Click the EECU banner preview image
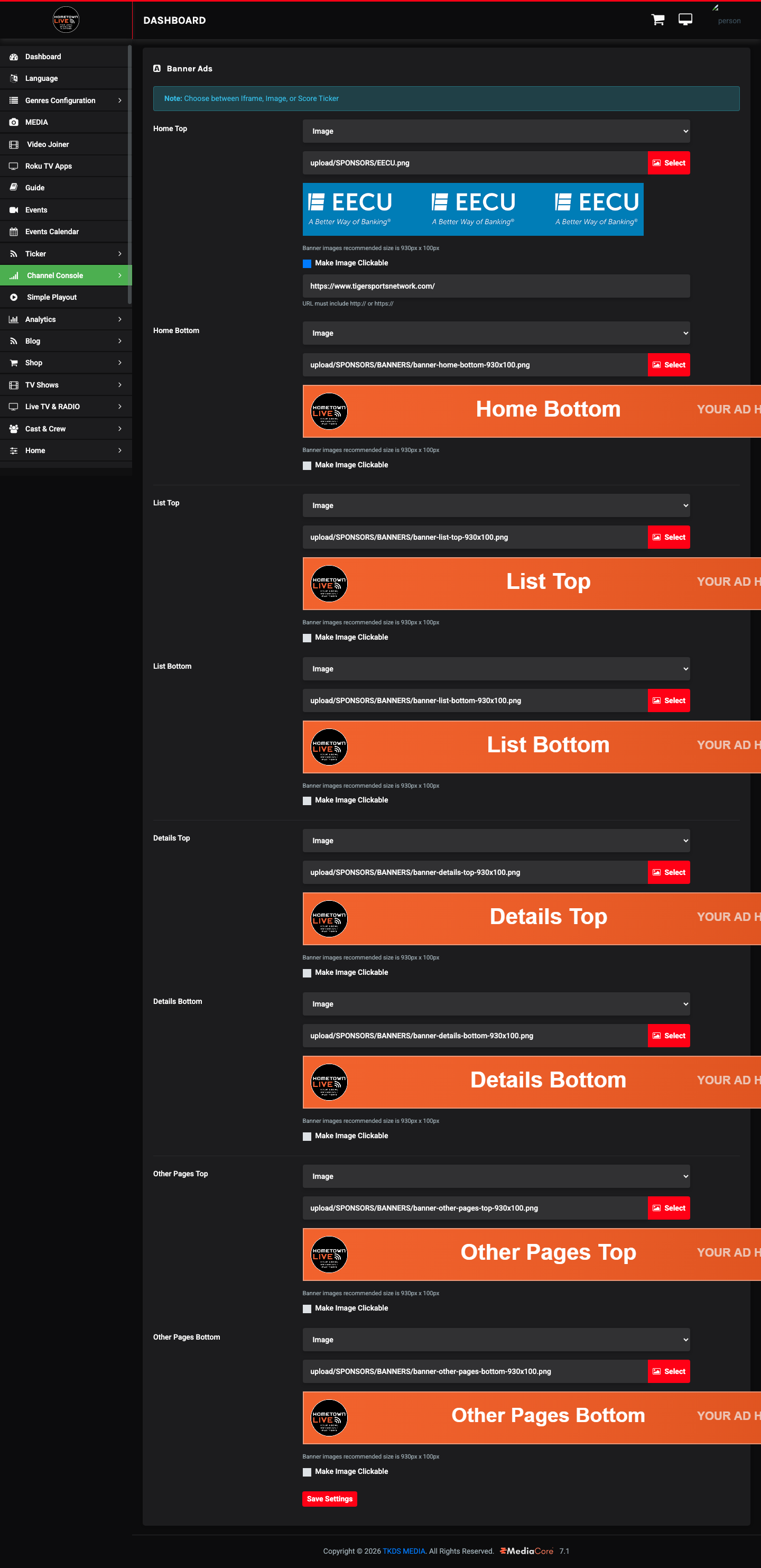Viewport: 761px width, 1568px height. (x=472, y=209)
